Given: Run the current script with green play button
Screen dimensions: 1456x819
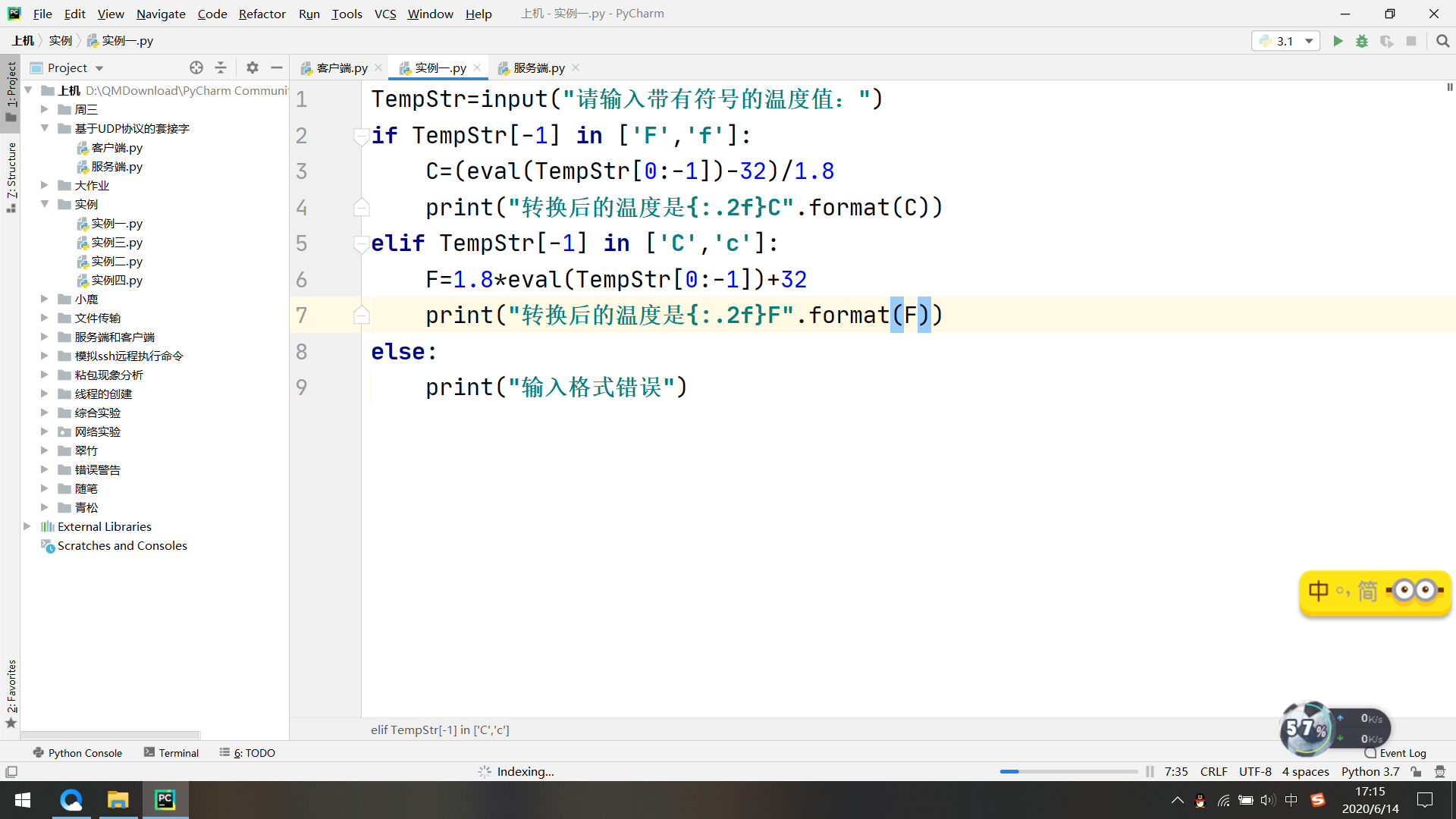Looking at the screenshot, I should point(1338,41).
